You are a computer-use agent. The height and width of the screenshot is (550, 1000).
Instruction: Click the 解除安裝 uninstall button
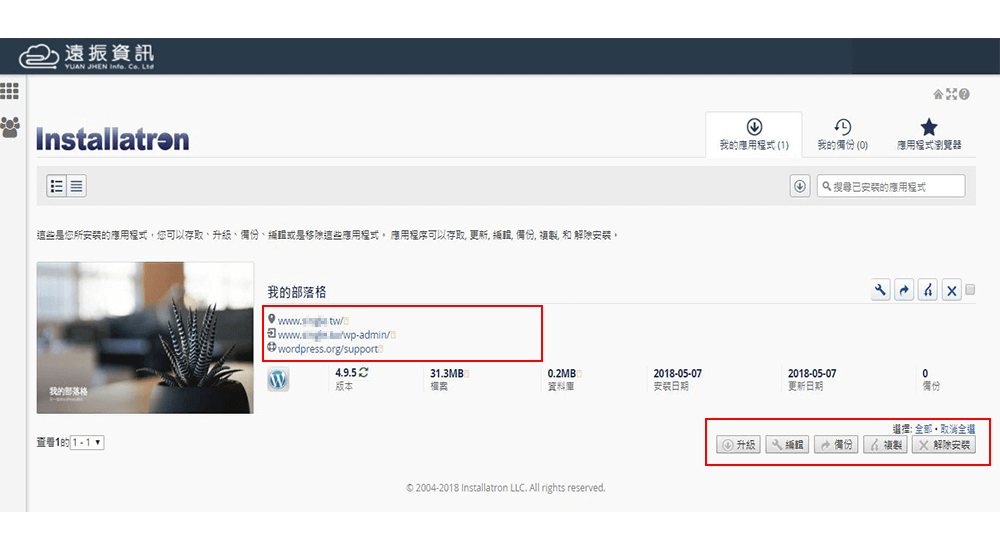(944, 445)
